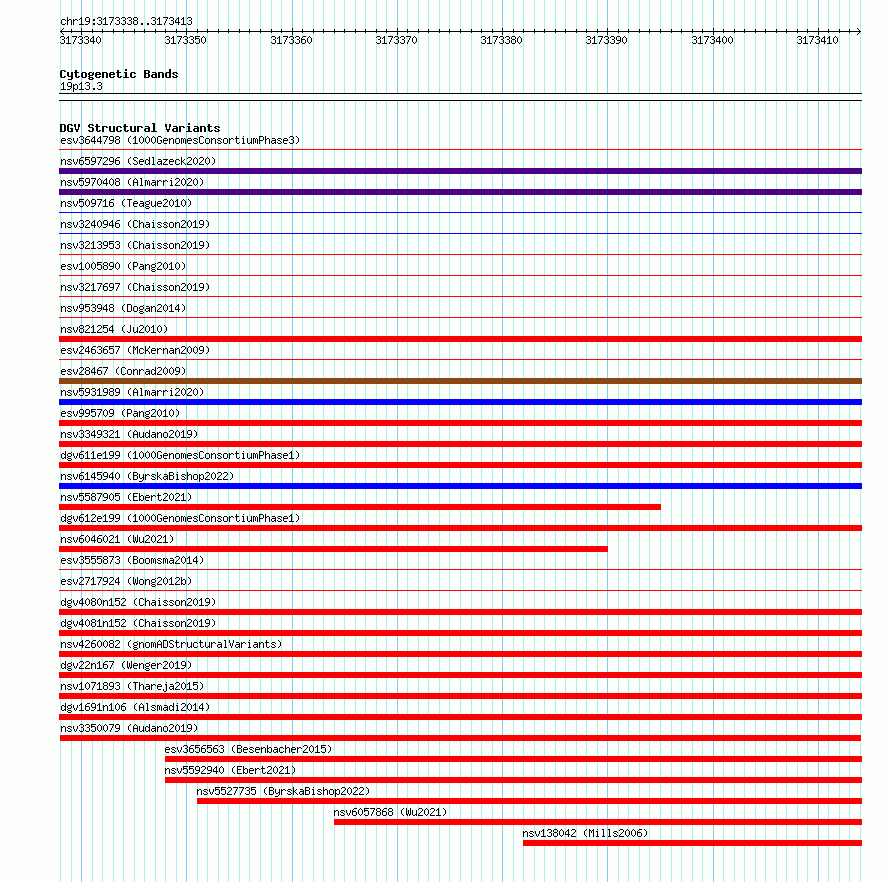Click nsv3240946 (Chaisson2019) label

pos(135,224)
